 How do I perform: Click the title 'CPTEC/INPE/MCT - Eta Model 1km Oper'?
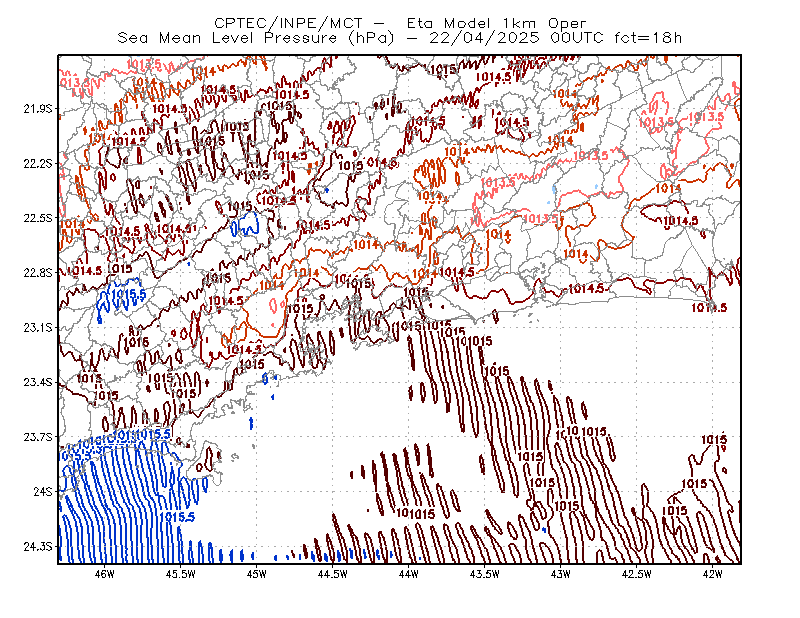coord(400,23)
